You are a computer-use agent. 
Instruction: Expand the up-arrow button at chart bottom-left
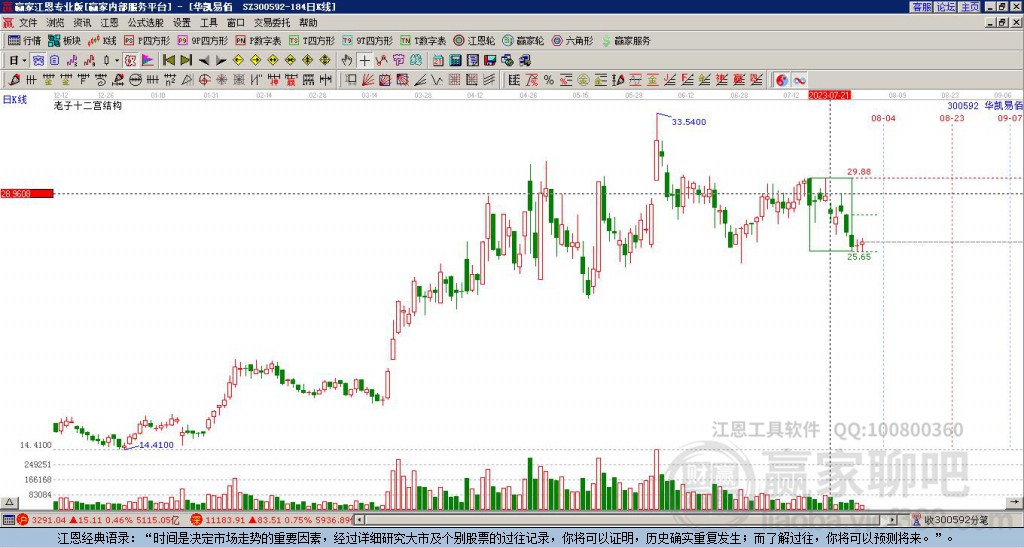(8, 502)
